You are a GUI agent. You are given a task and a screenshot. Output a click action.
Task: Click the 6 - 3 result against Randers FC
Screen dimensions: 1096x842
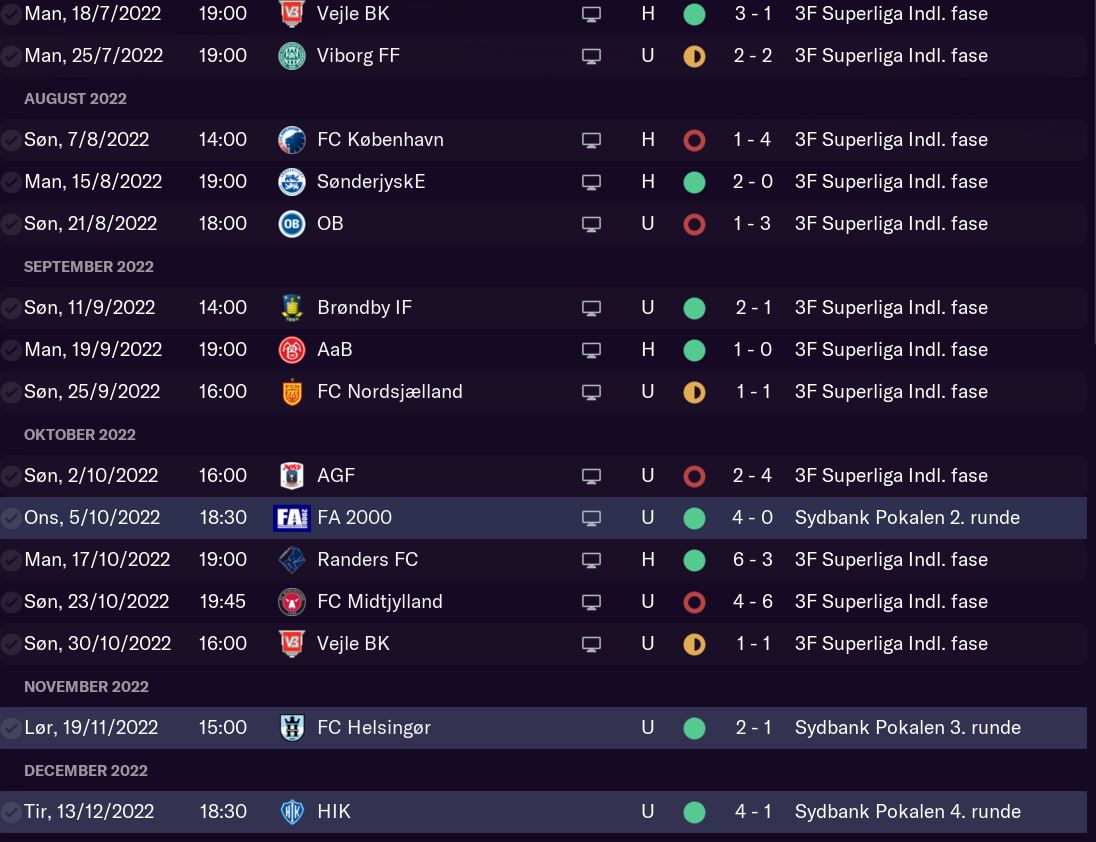(x=752, y=560)
